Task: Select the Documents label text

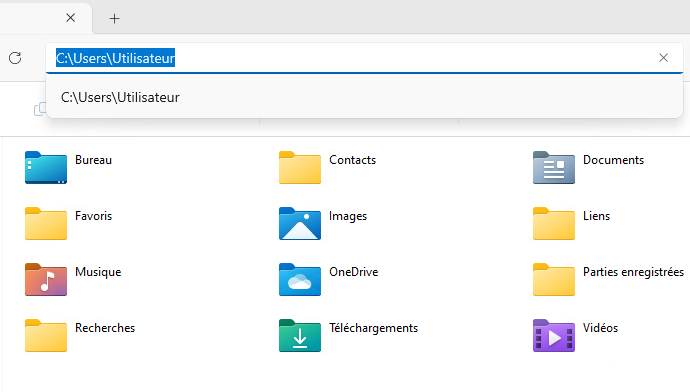Action: click(x=613, y=160)
